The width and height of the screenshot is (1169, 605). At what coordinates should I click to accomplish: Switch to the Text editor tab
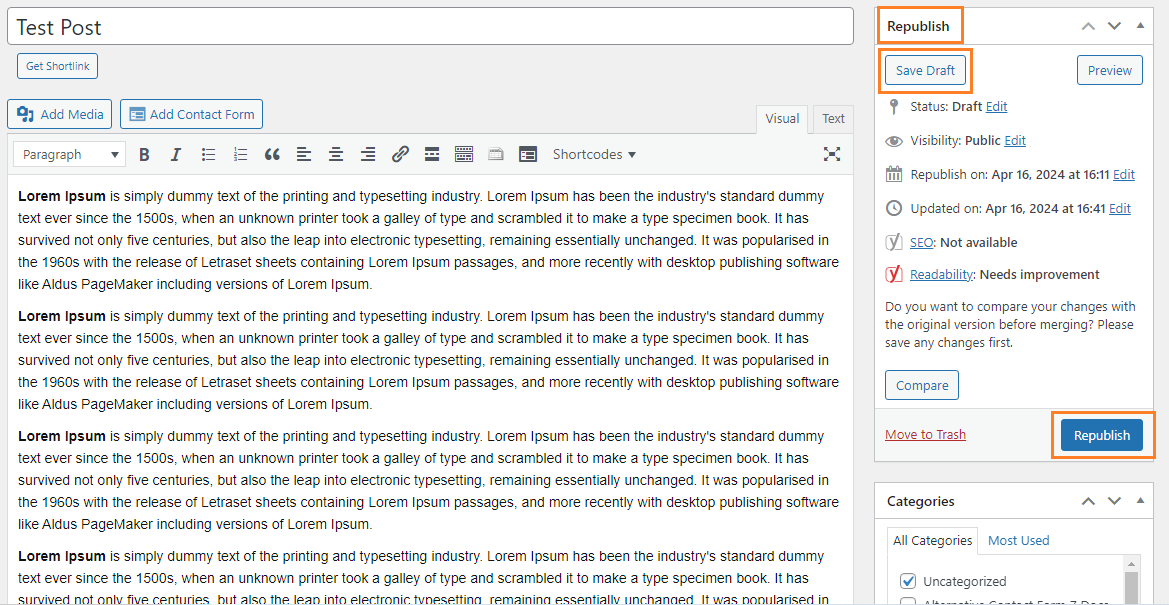point(833,118)
